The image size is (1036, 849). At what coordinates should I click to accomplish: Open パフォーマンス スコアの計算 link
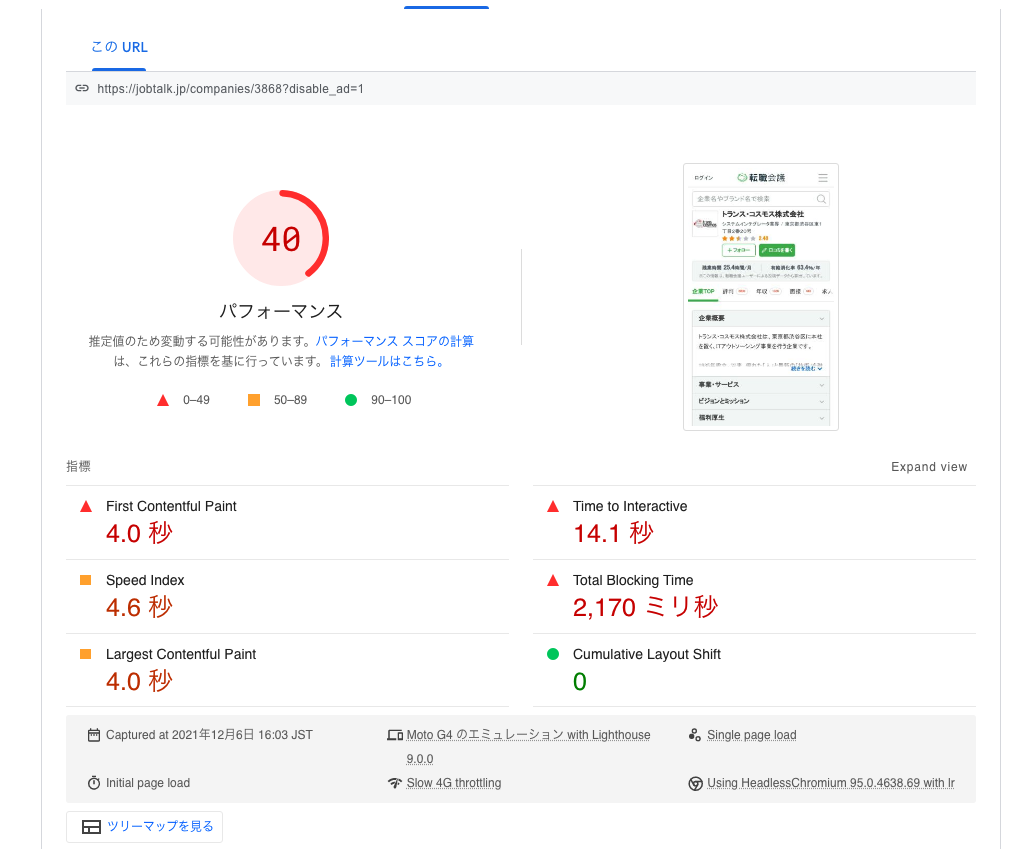(x=394, y=341)
